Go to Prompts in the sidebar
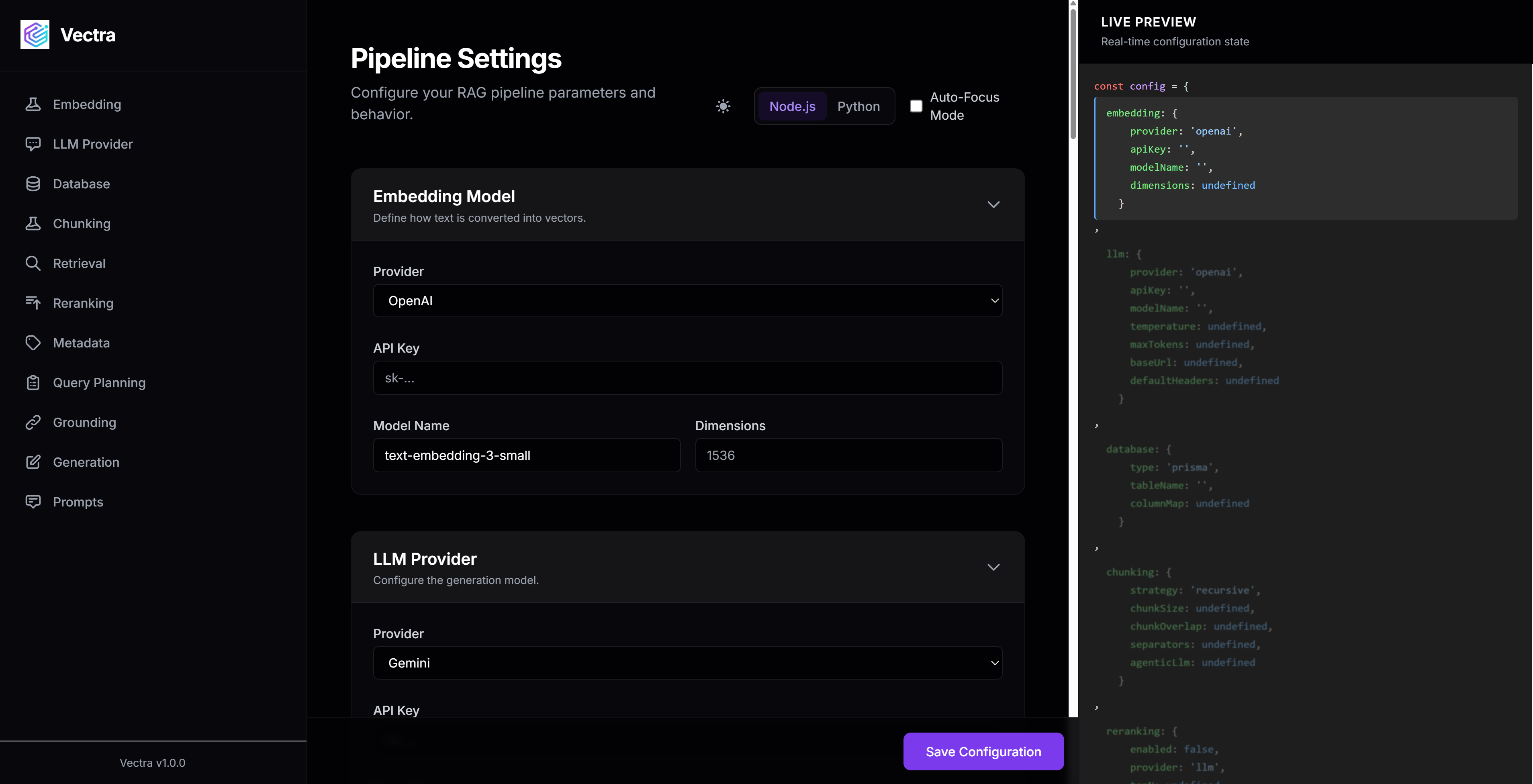 78,502
